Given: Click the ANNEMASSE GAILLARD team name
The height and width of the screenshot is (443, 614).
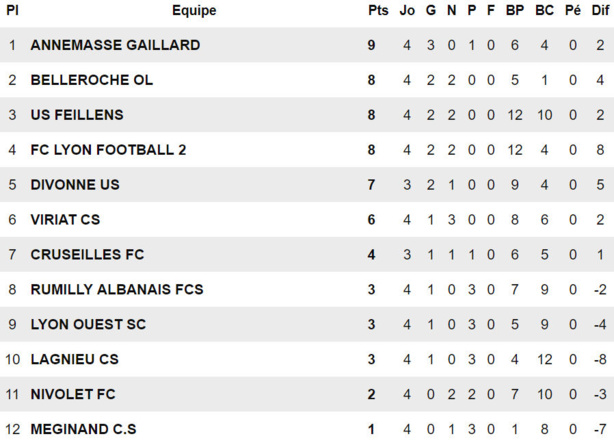Looking at the screenshot, I should [x=115, y=45].
